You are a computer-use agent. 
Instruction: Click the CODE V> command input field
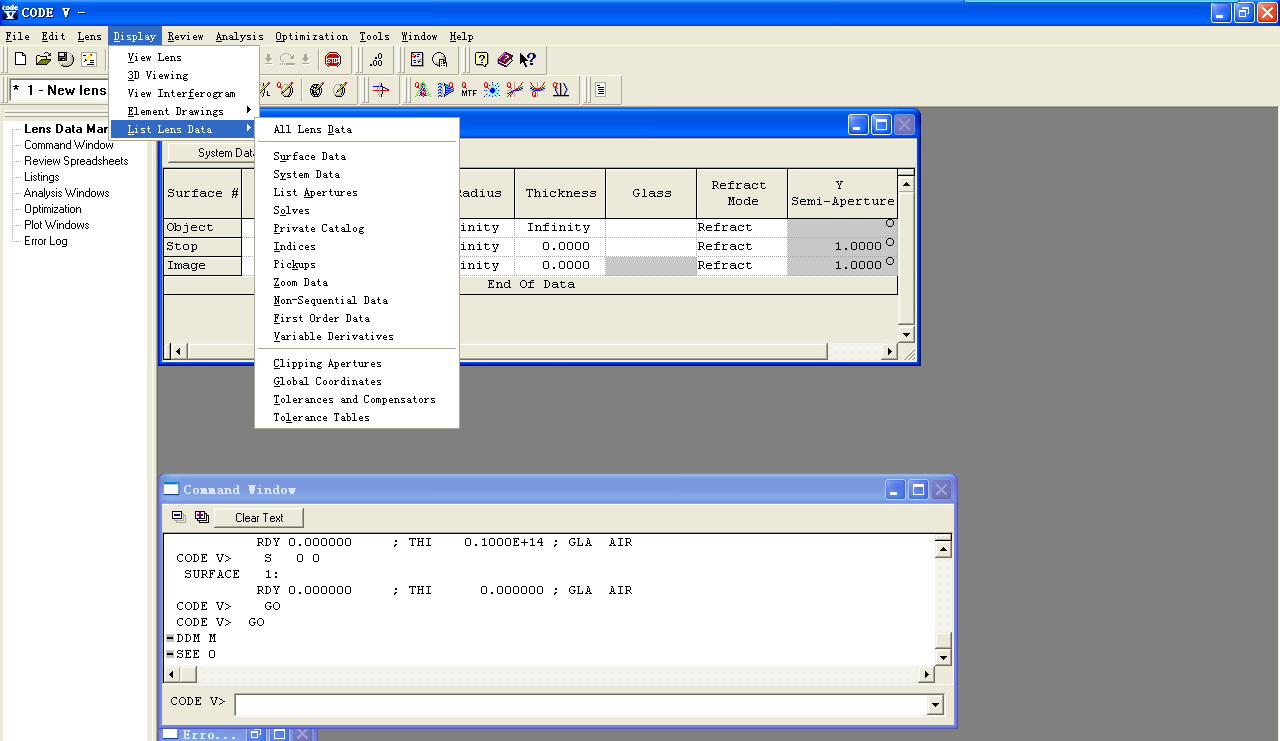point(581,705)
